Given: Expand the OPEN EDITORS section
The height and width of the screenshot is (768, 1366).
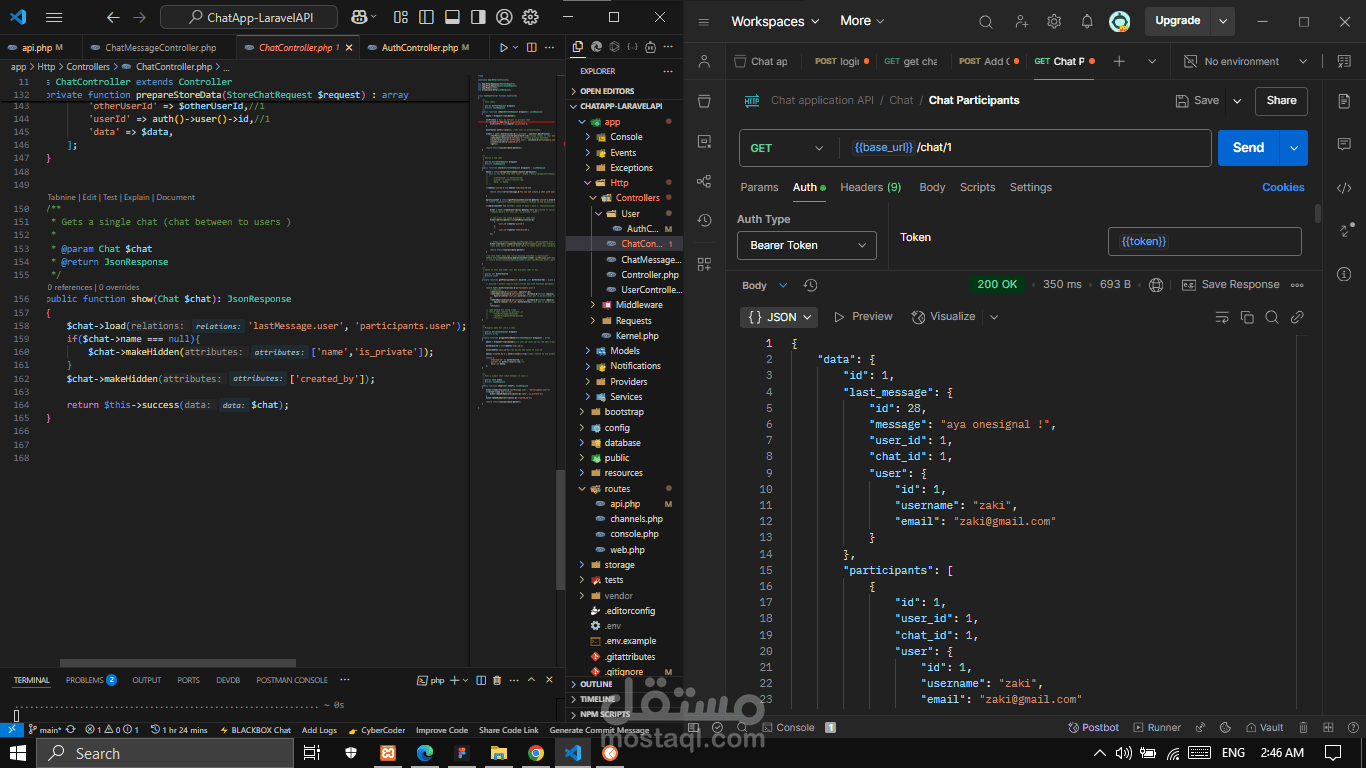Looking at the screenshot, I should 623,91.
